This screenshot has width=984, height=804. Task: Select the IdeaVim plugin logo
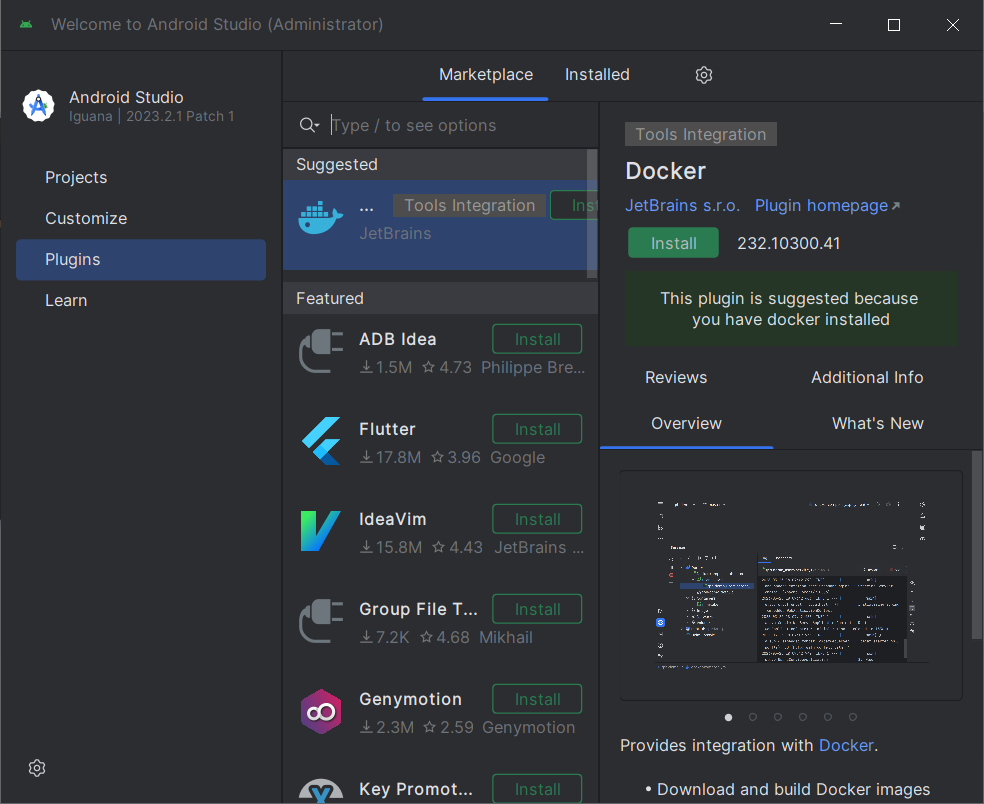(321, 531)
